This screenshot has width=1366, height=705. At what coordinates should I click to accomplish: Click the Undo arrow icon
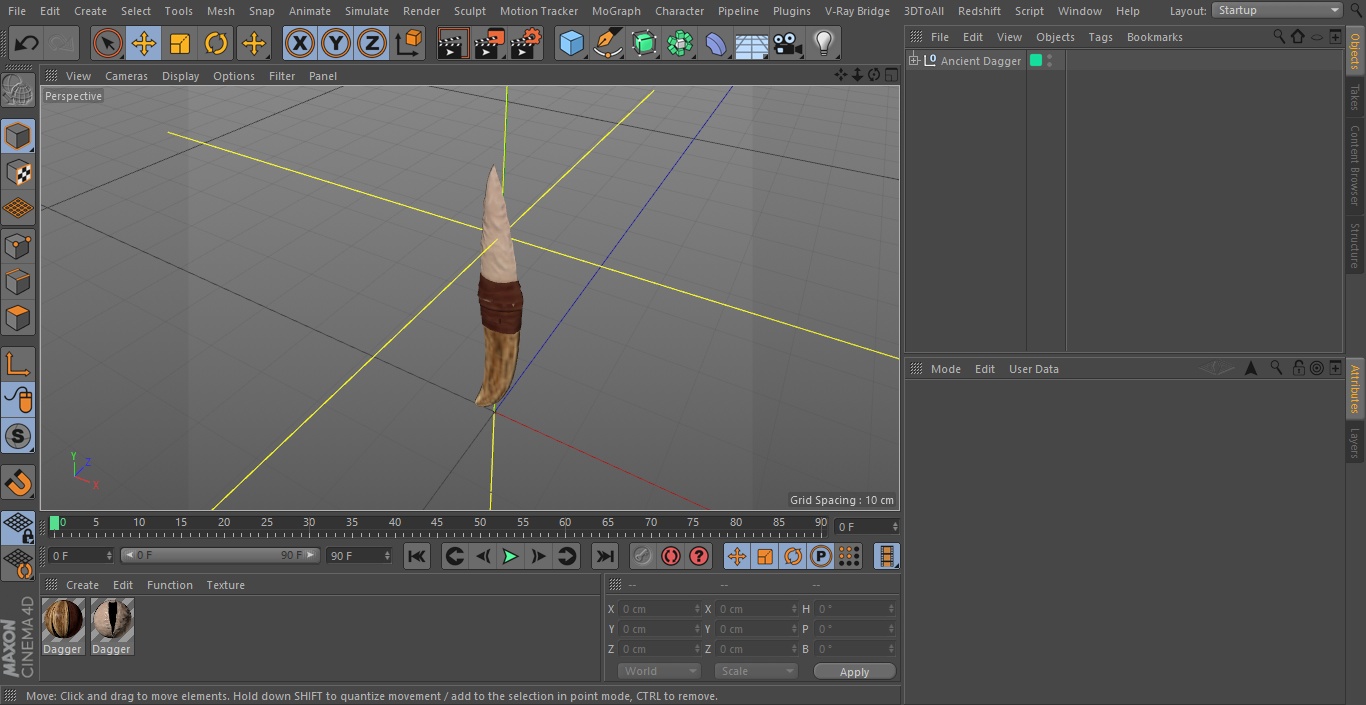coord(27,43)
